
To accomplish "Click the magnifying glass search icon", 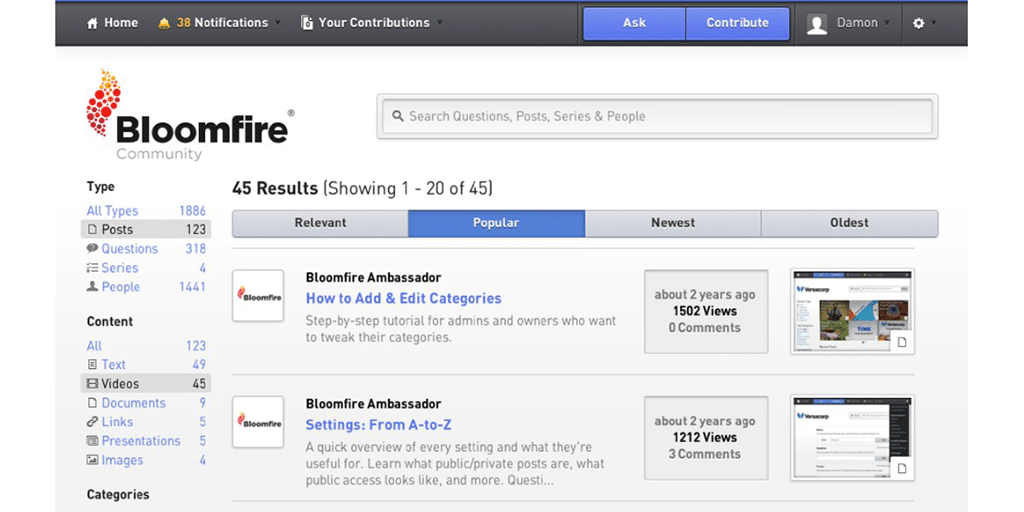I will pos(397,116).
